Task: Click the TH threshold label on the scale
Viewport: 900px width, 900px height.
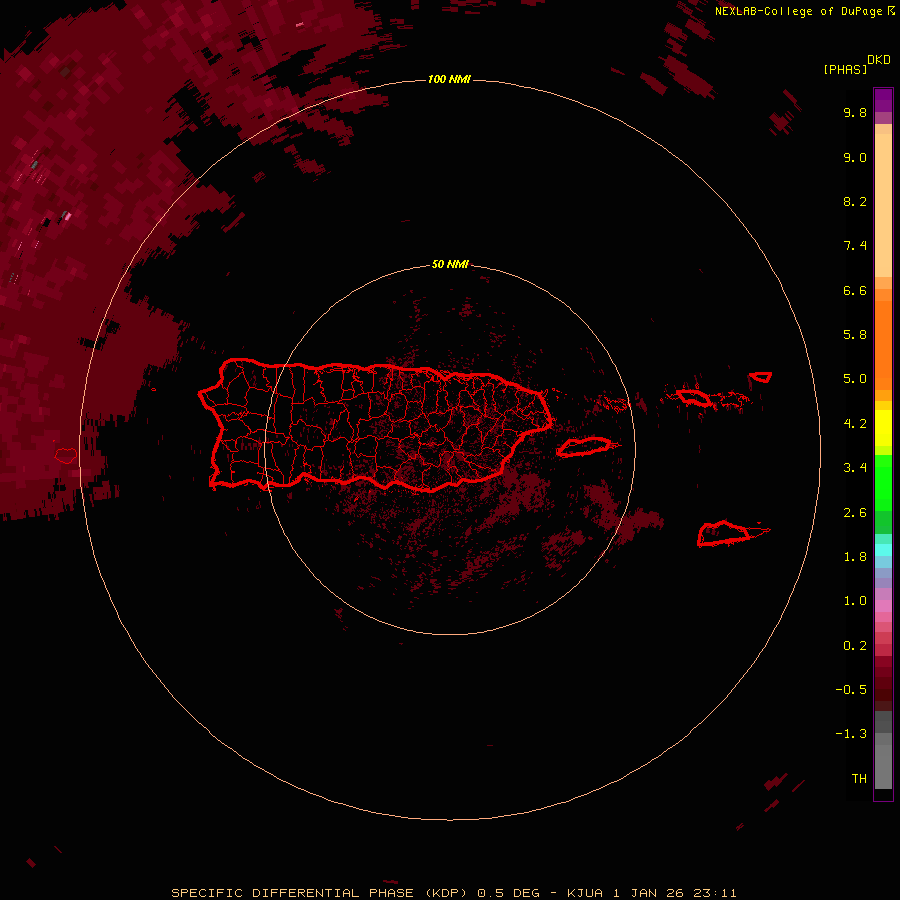Action: point(859,779)
